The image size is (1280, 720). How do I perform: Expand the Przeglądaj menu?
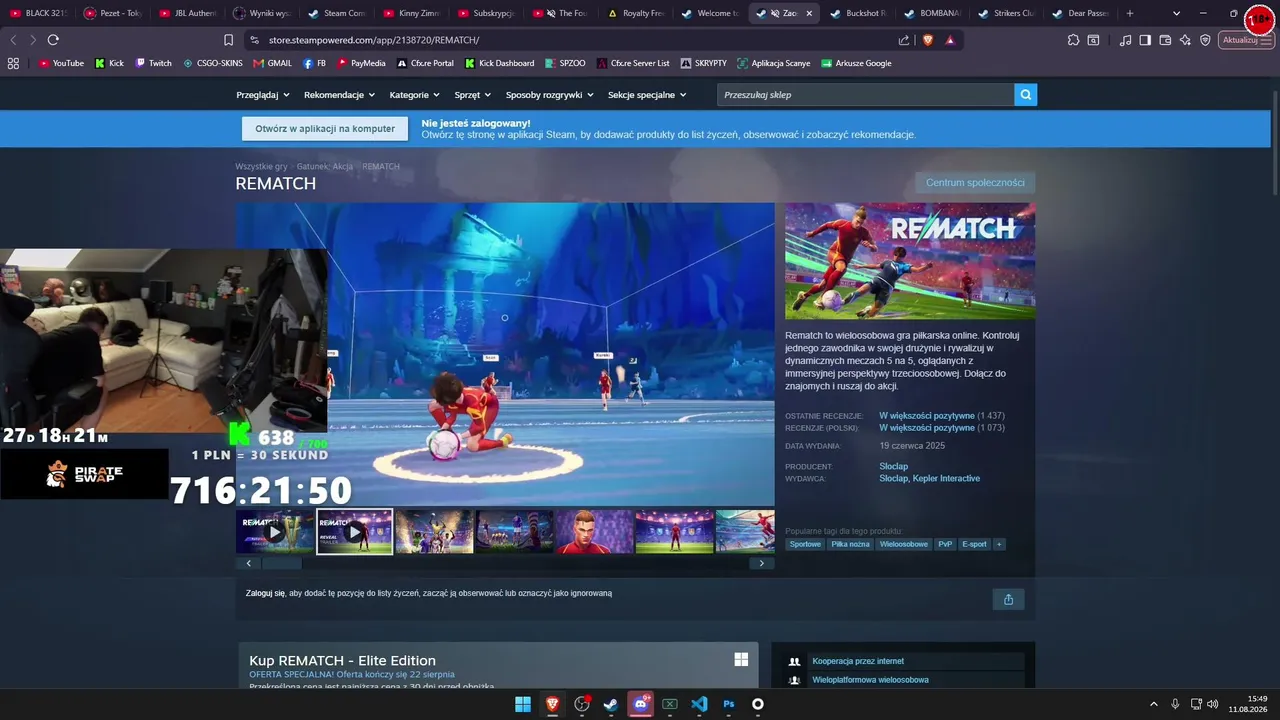tap(263, 95)
